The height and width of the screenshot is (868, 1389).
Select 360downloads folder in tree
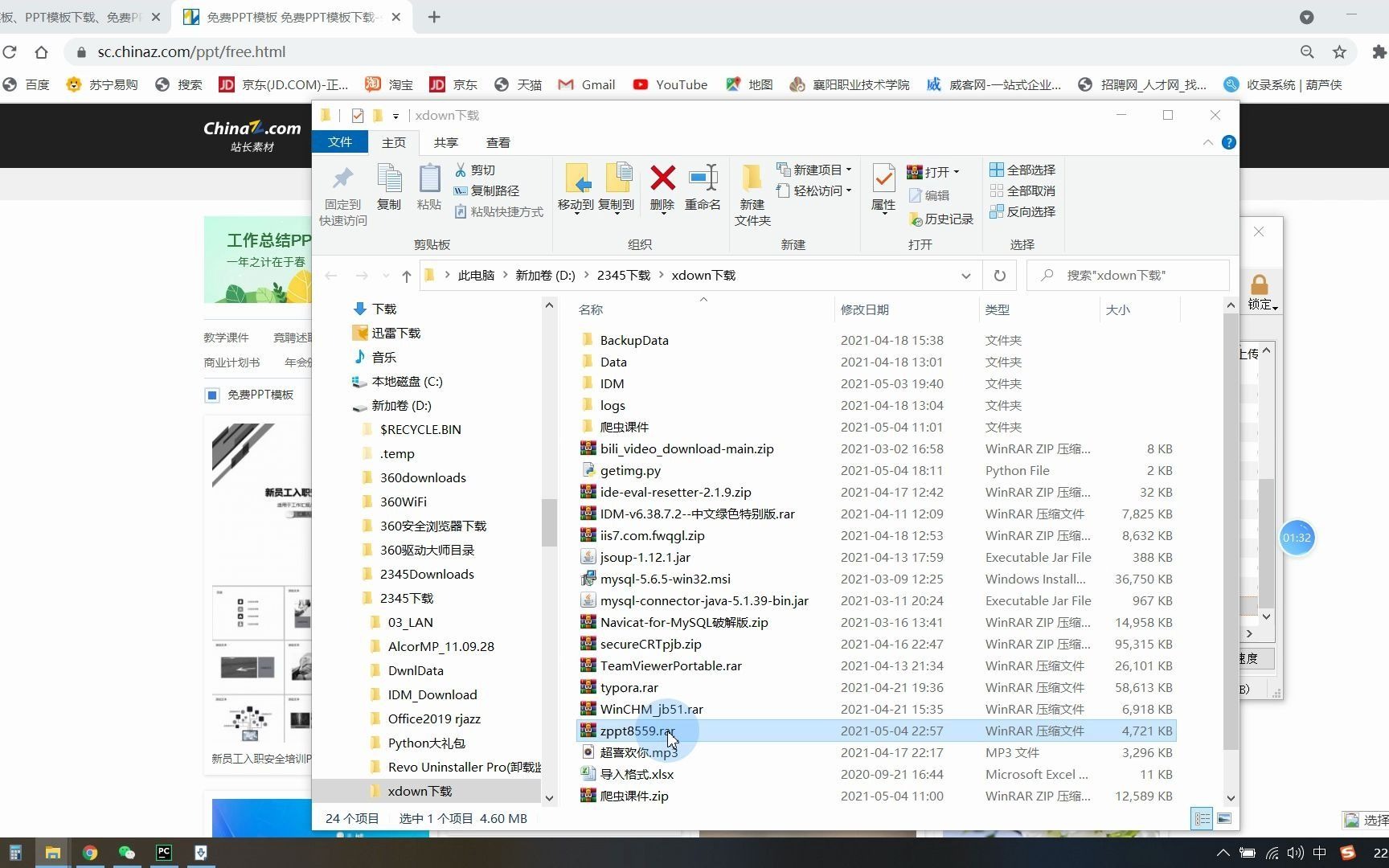coord(423,477)
